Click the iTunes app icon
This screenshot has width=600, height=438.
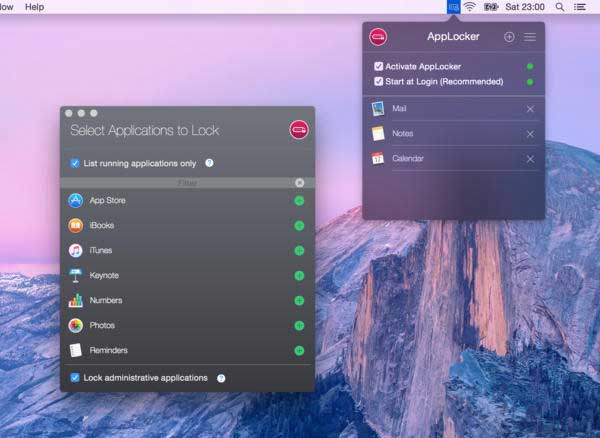[76, 251]
